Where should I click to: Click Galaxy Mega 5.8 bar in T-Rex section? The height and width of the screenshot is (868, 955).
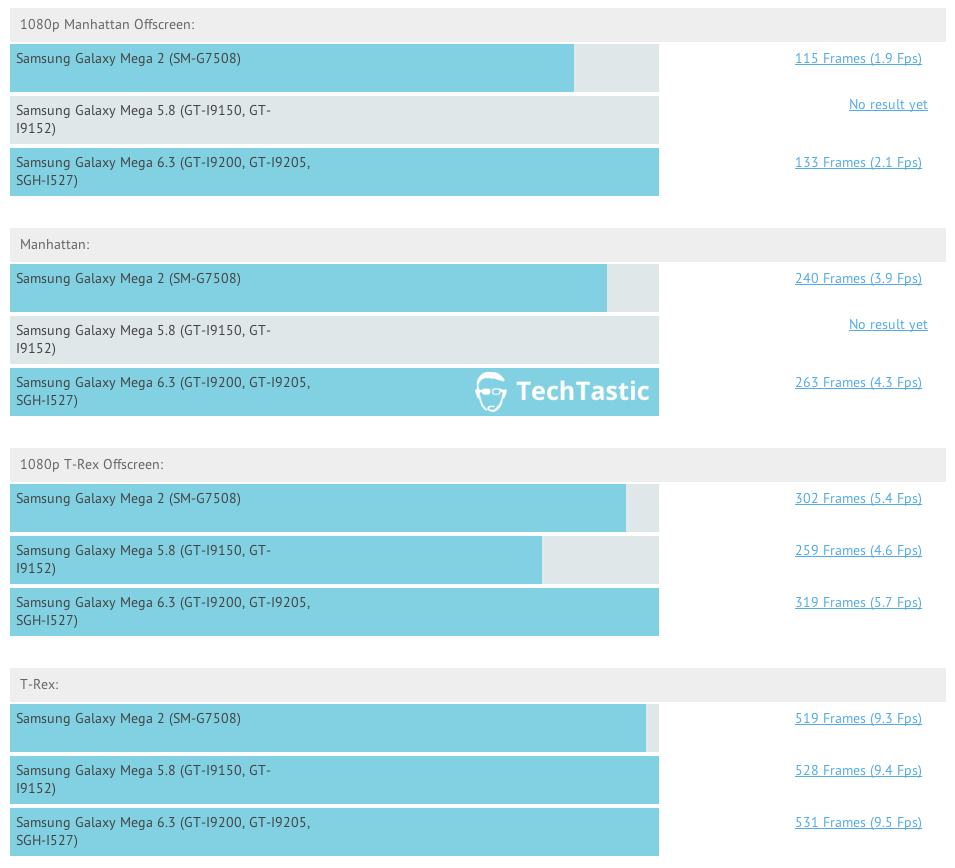(334, 780)
